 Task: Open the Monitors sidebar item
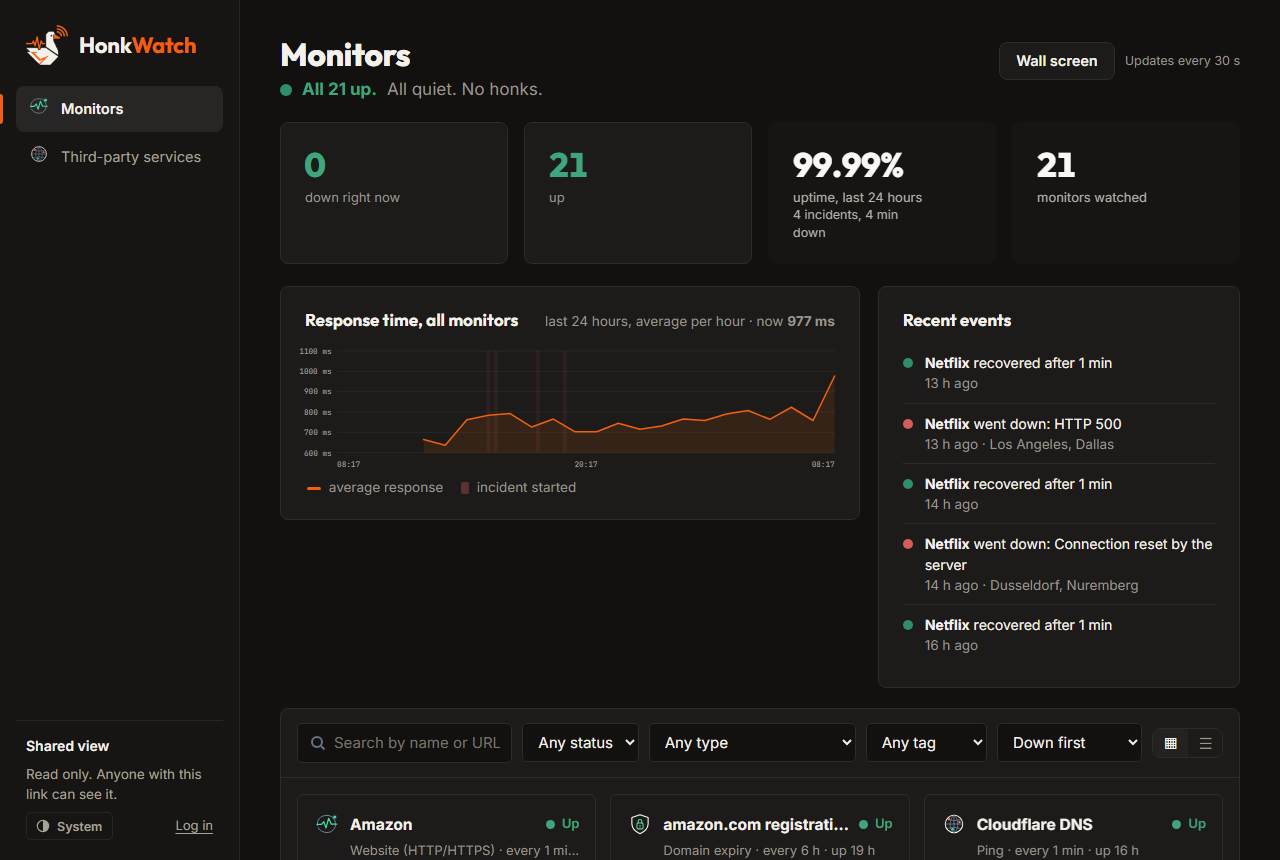point(119,109)
